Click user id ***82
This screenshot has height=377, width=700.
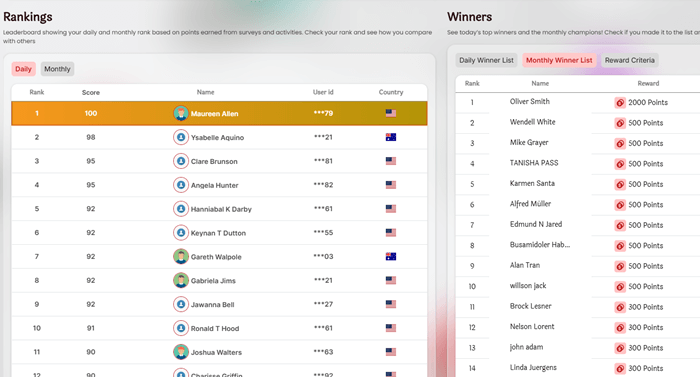coord(323,184)
